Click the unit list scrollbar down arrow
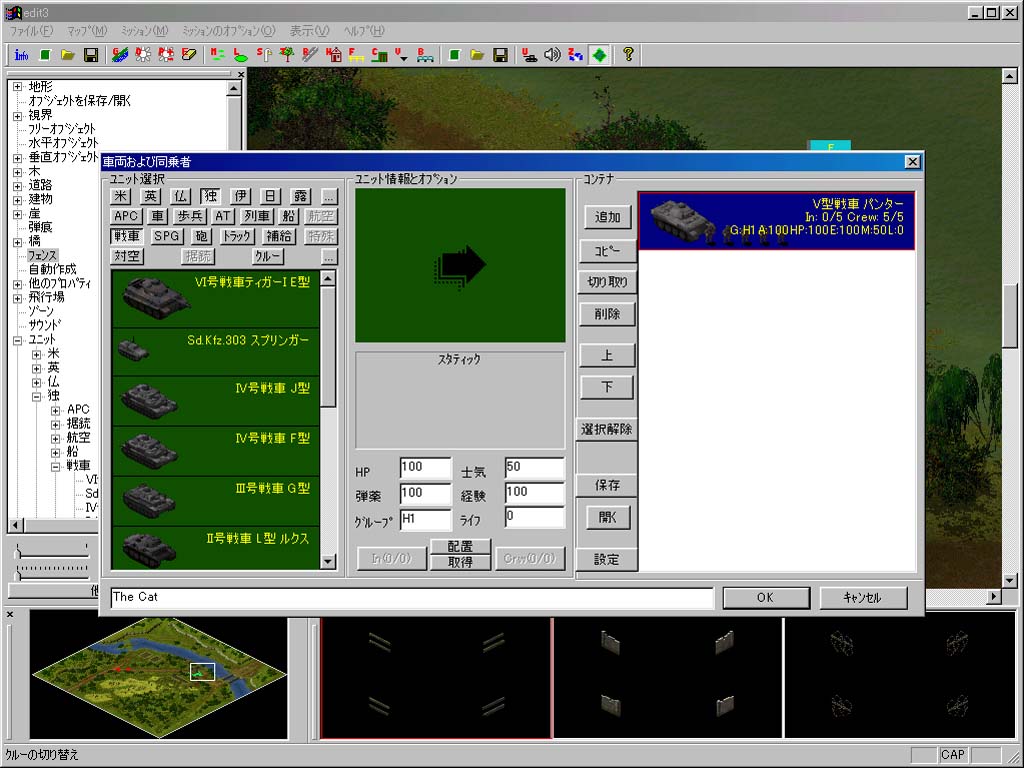This screenshot has width=1024, height=768. click(x=328, y=562)
